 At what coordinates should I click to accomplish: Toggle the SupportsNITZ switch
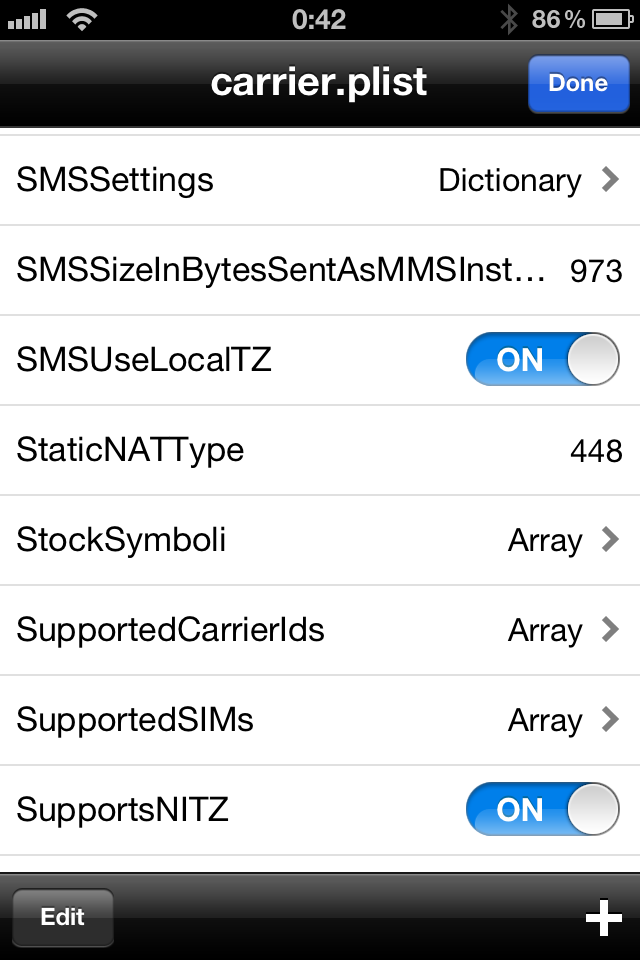(543, 809)
